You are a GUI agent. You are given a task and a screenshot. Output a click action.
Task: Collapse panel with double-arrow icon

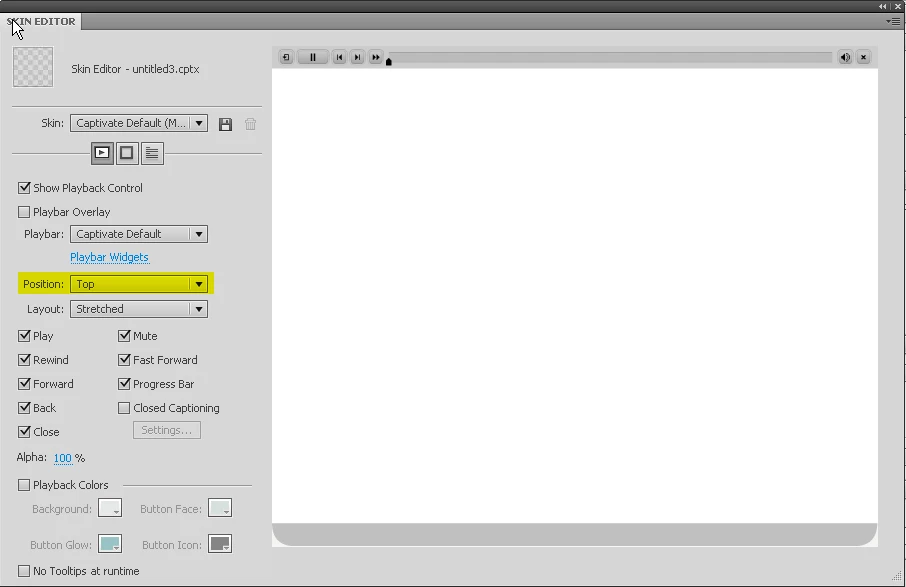[x=883, y=6]
